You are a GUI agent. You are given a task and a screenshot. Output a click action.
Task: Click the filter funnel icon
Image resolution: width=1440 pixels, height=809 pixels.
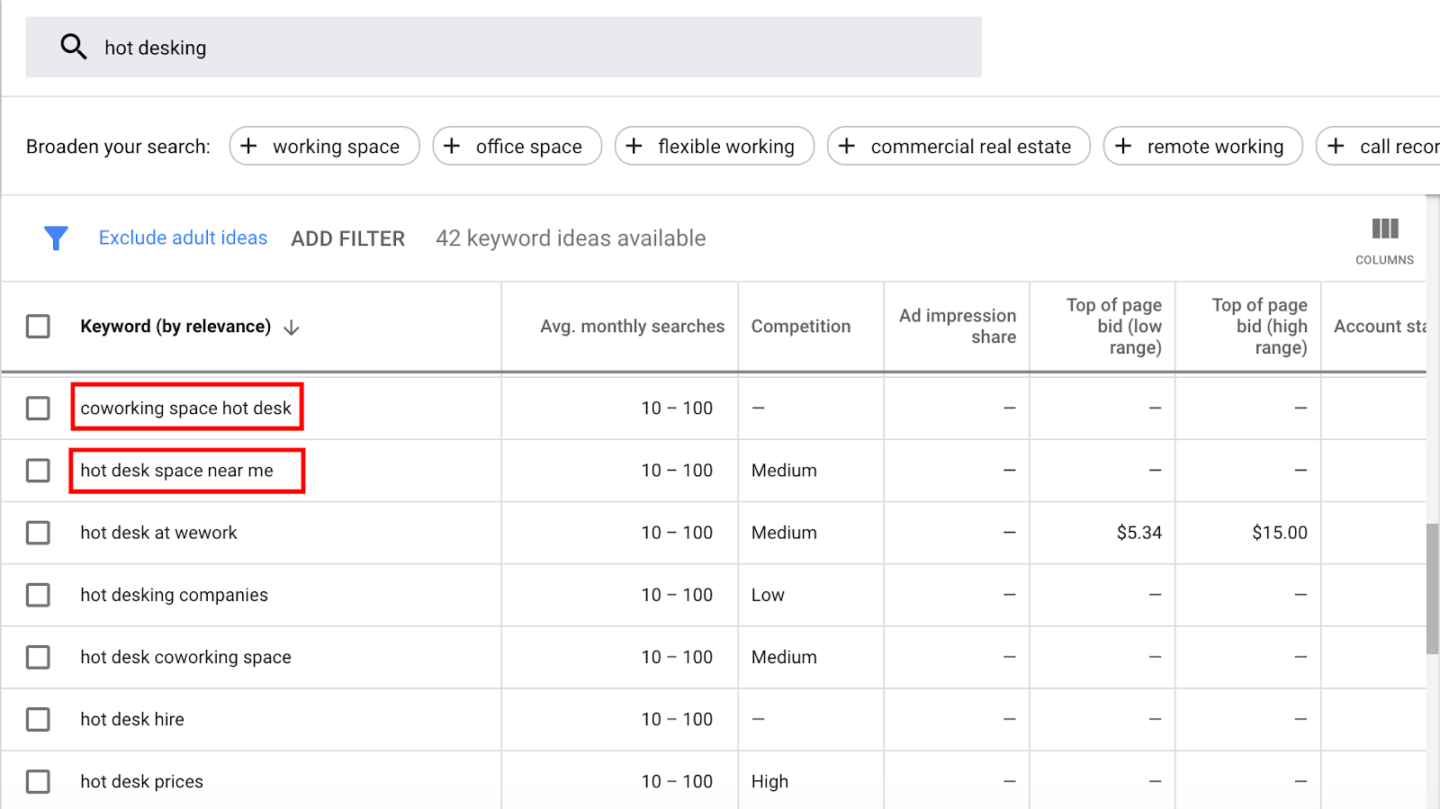[56, 238]
